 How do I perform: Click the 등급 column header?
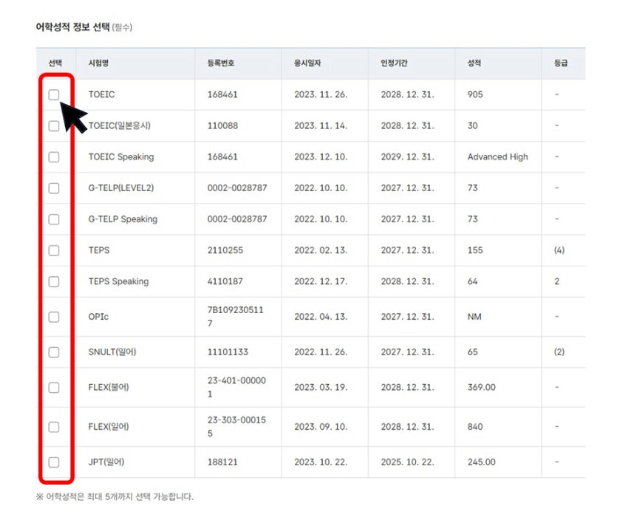coord(561,63)
